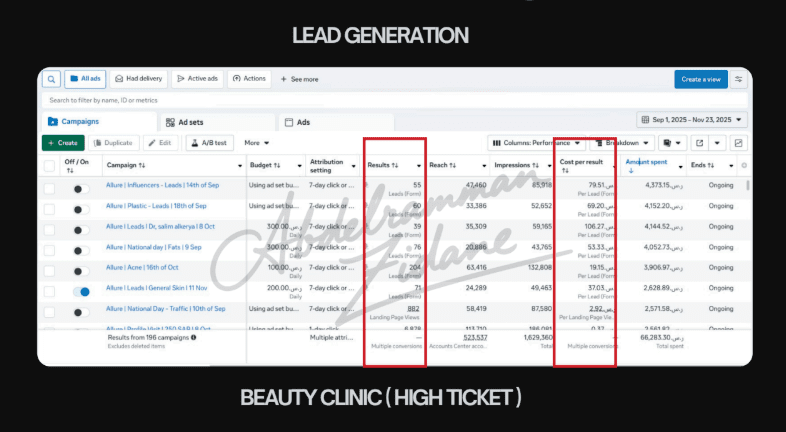Open Allure | Leads | General Skin | 11 Nov

(156, 288)
